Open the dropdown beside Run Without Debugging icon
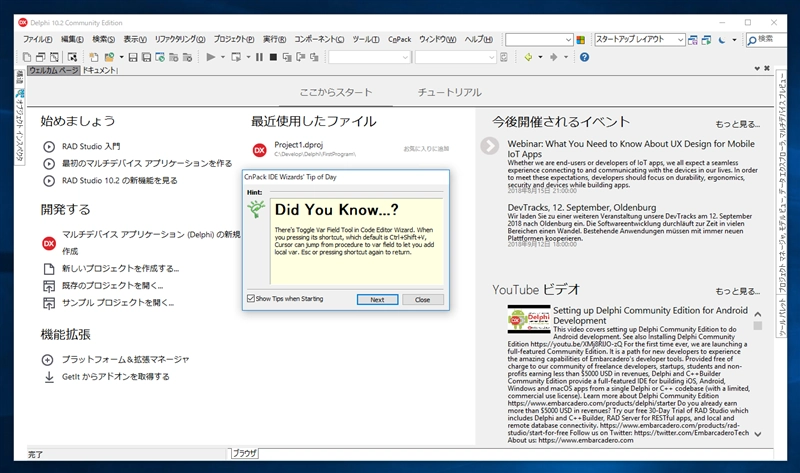This screenshot has width=800, height=473. [x=248, y=57]
